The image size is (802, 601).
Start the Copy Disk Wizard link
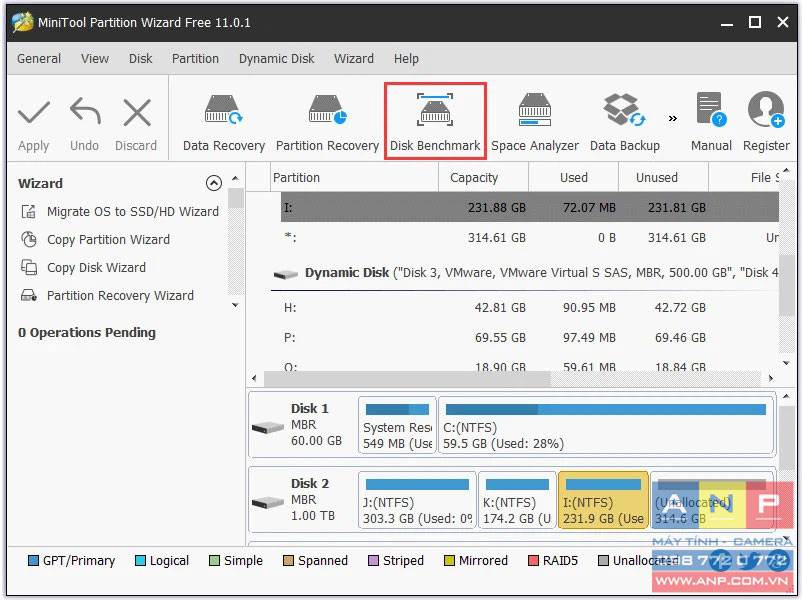pyautogui.click(x=96, y=268)
